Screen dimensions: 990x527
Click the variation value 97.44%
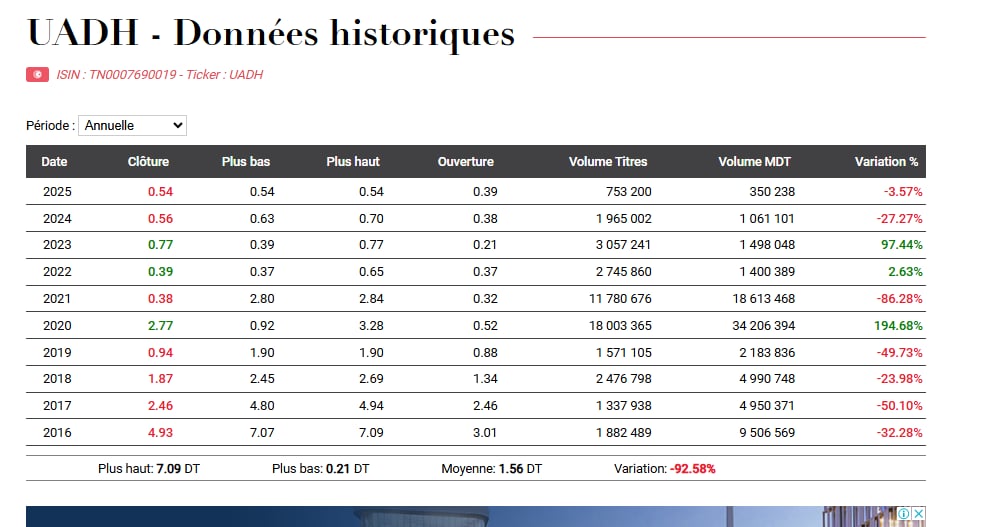pos(902,245)
